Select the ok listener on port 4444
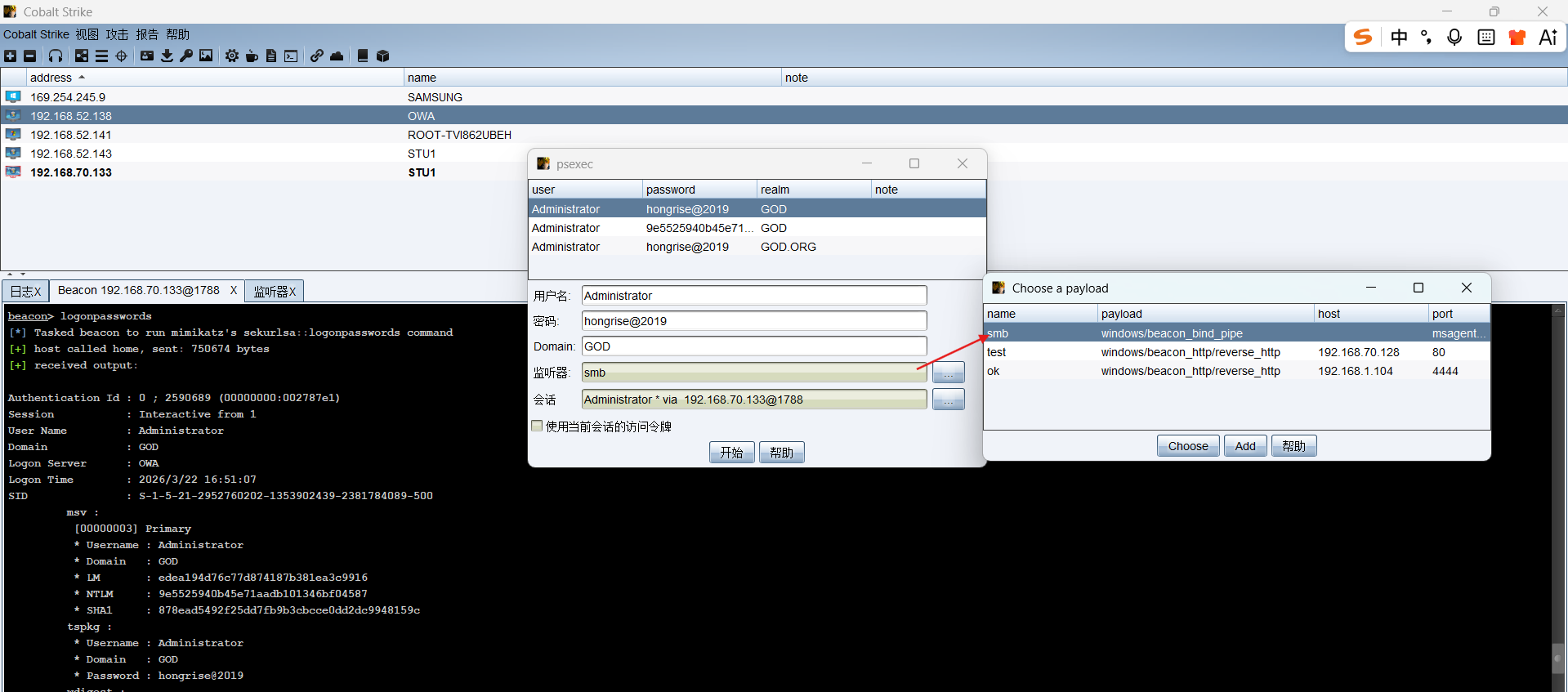The image size is (1568, 692). (1236, 371)
